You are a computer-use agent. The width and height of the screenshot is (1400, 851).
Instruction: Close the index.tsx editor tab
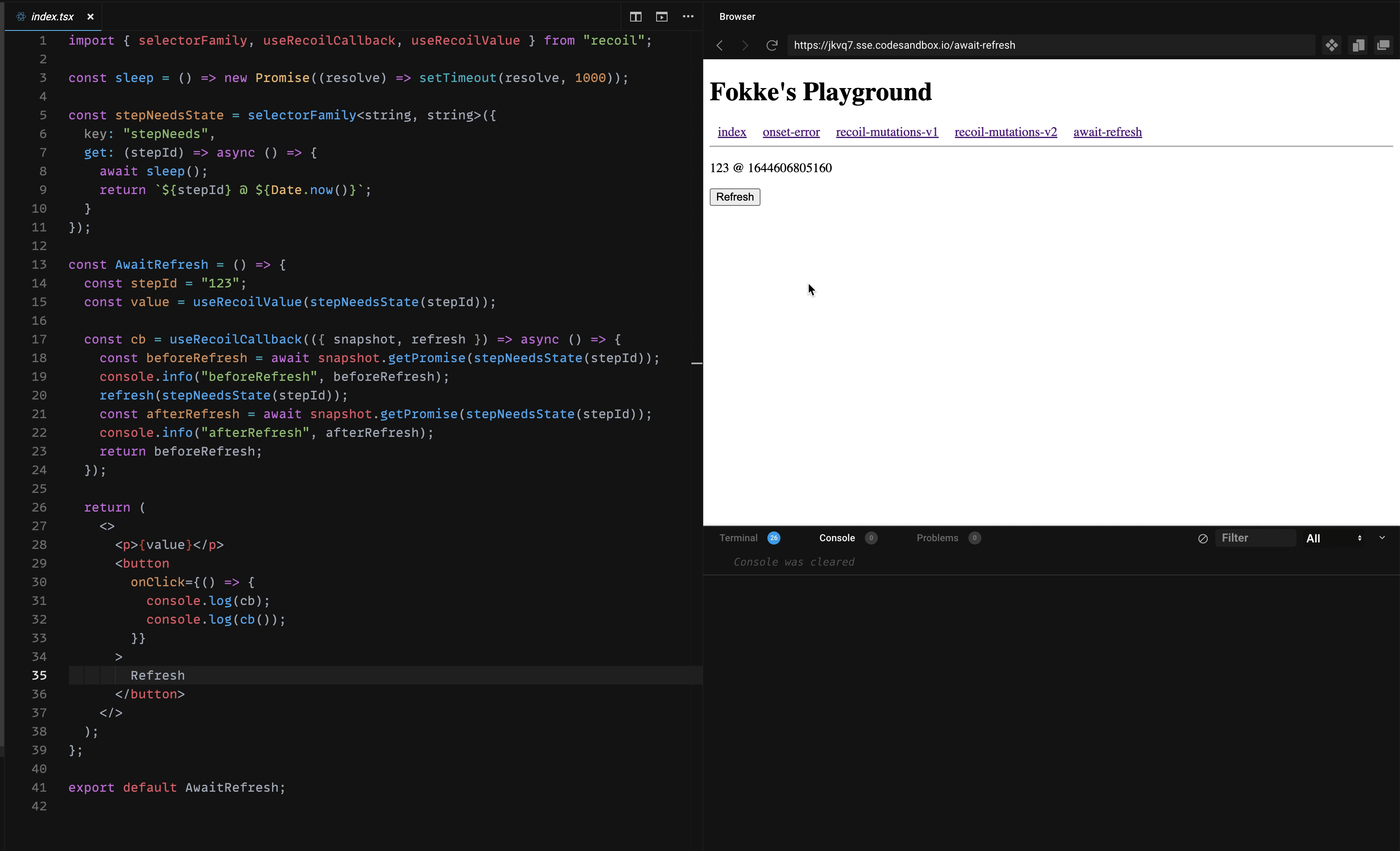point(90,17)
